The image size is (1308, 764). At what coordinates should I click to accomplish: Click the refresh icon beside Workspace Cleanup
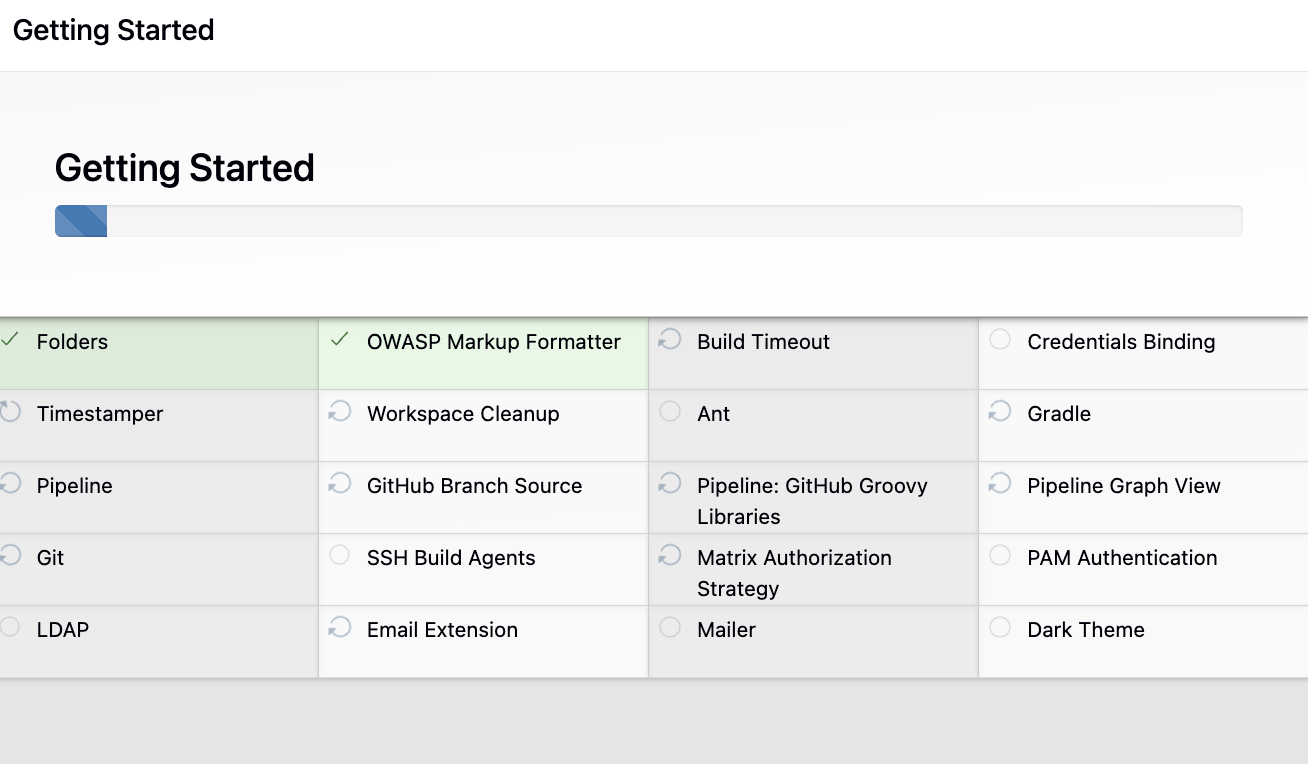click(340, 412)
